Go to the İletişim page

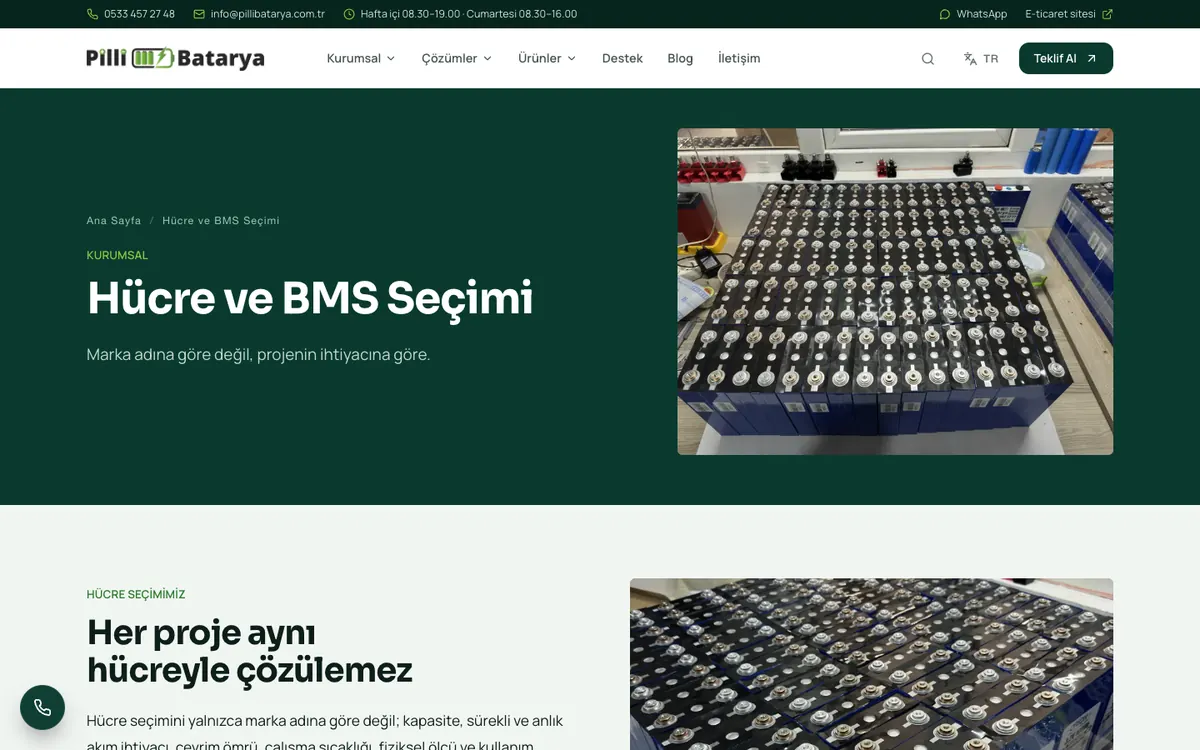click(x=739, y=58)
